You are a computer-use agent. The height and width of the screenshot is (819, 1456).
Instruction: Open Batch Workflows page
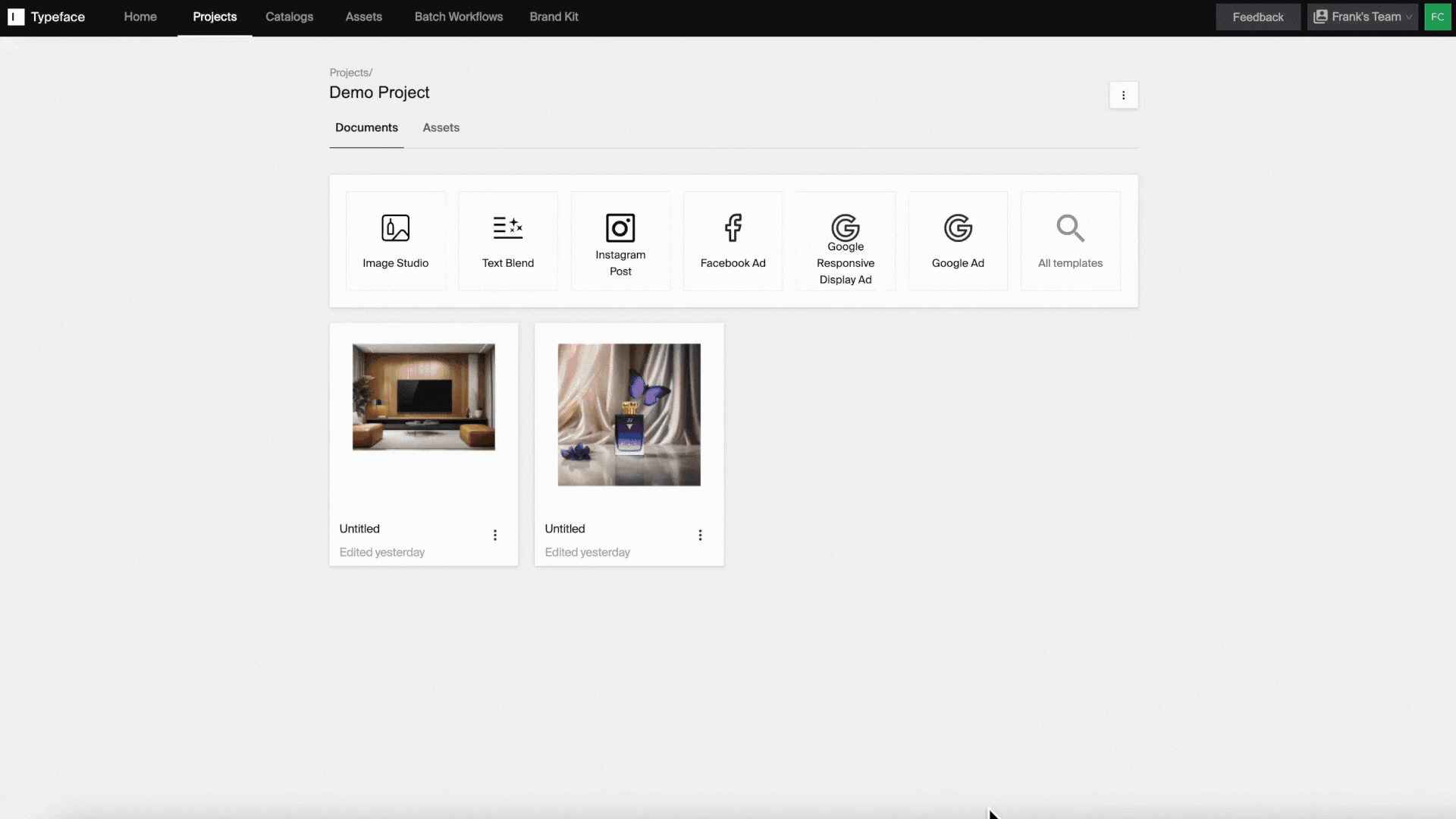(458, 17)
